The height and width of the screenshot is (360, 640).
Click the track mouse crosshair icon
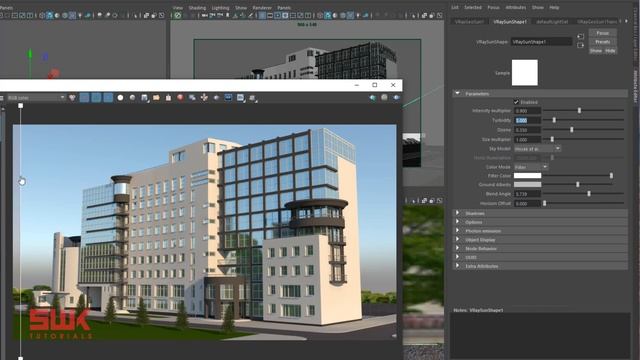coord(204,98)
